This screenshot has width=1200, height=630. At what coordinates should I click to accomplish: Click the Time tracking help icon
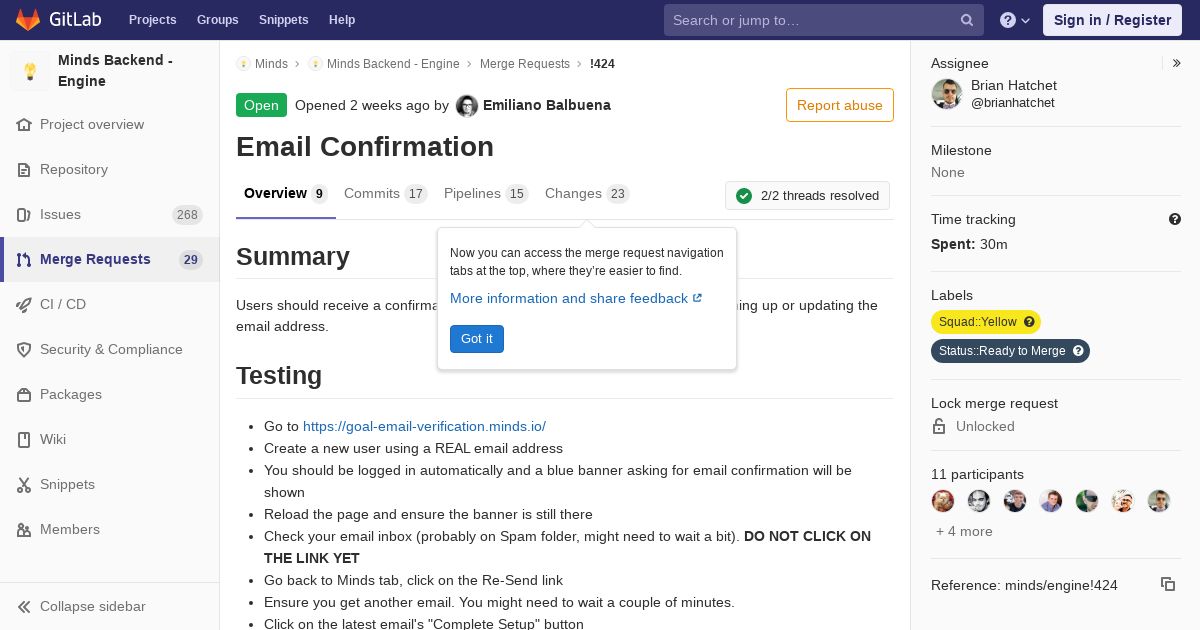point(1175,219)
